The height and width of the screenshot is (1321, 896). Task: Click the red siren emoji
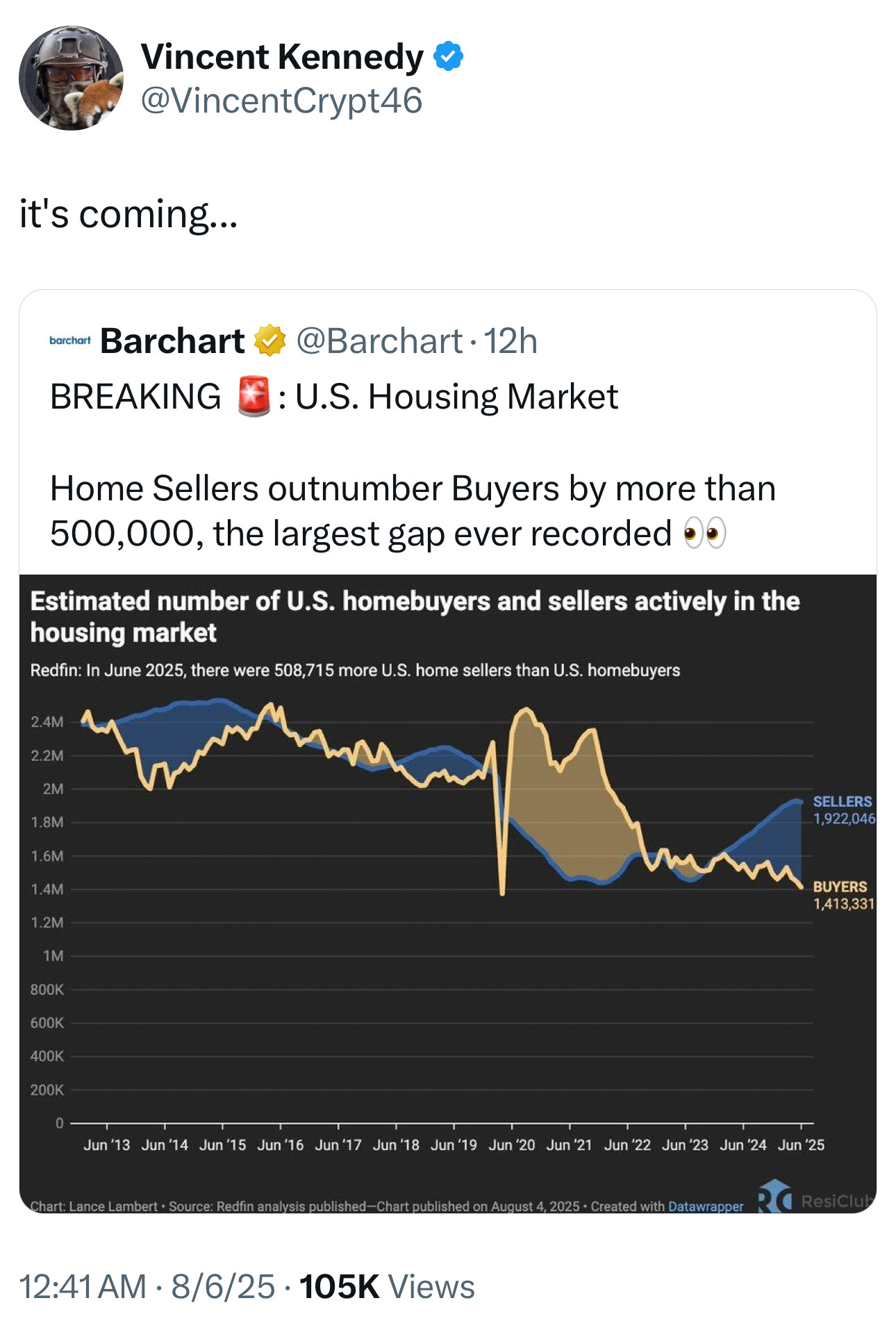tap(253, 397)
